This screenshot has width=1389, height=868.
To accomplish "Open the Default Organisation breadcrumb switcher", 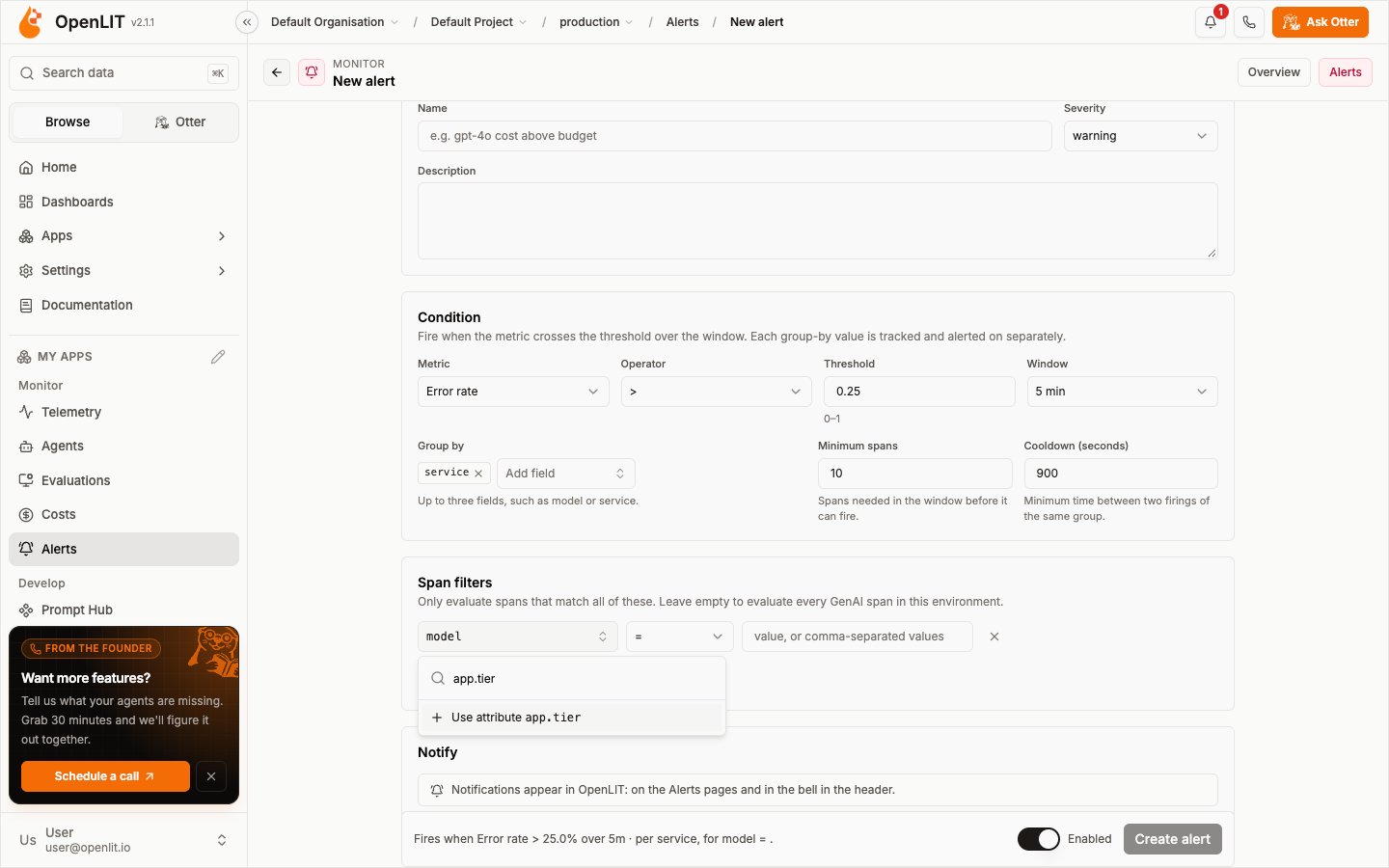I will click(x=334, y=22).
